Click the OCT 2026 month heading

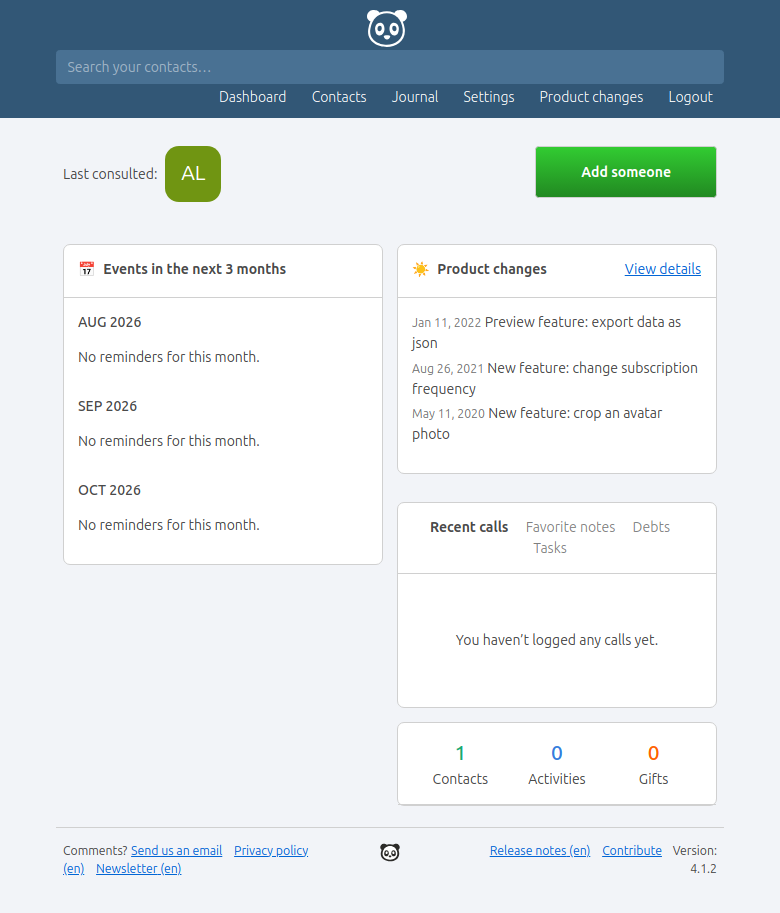click(109, 490)
